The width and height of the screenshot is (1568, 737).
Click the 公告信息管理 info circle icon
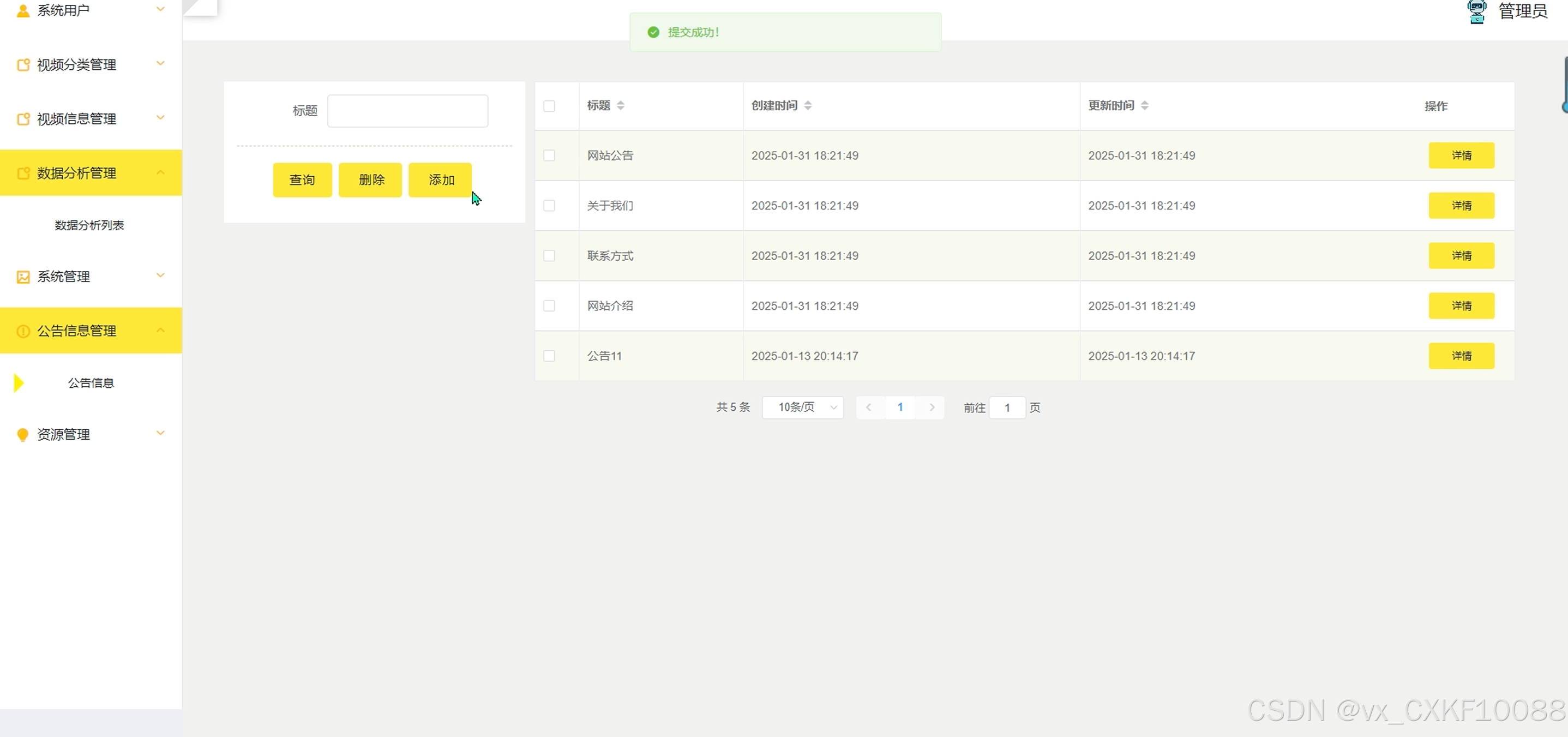pos(23,331)
